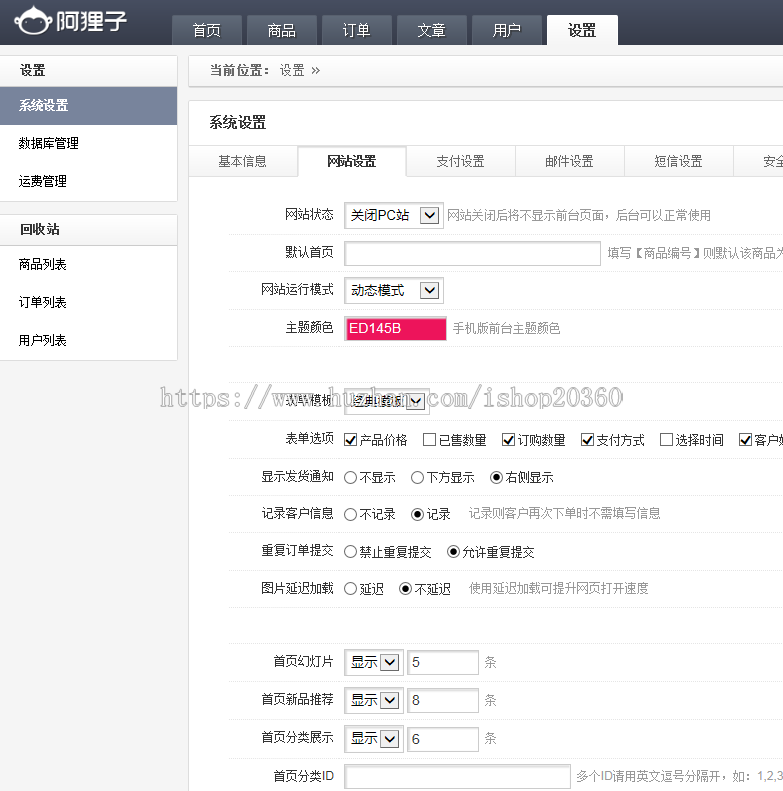Image resolution: width=783 pixels, height=791 pixels.
Task: Expand the 模板 dropdown showing 经典模版
Action: pos(387,401)
